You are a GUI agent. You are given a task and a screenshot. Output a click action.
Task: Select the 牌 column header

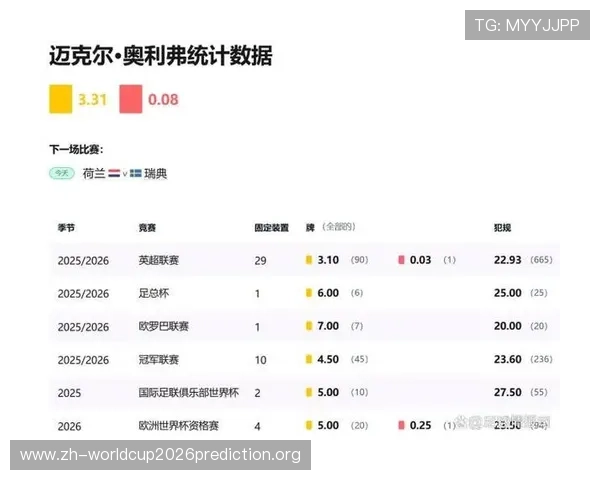310,228
